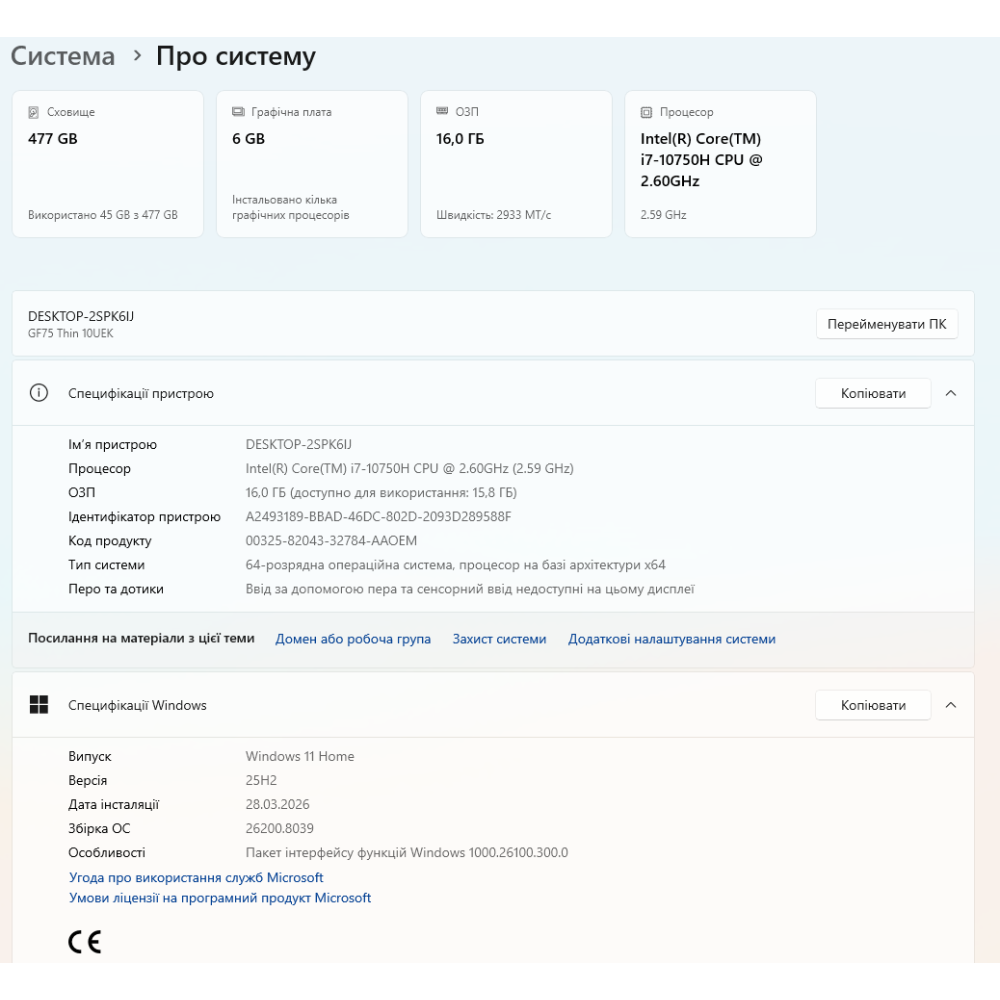Open Угода про використання служб Microsoft
The height and width of the screenshot is (1000, 1000).
click(x=196, y=877)
